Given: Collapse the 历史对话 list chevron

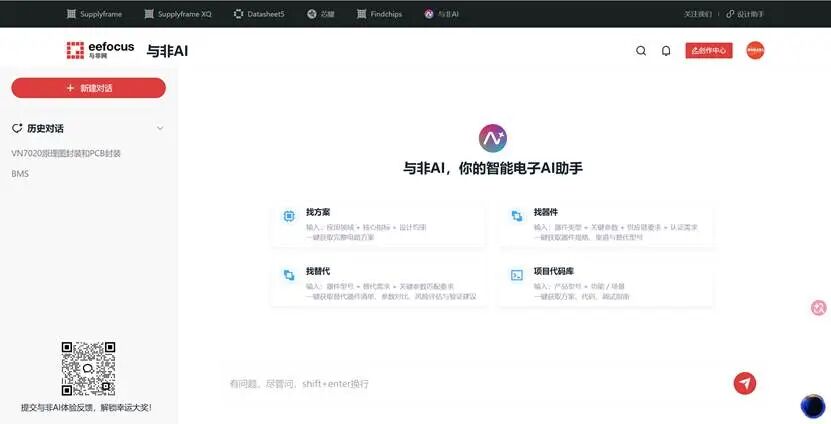Looking at the screenshot, I should [160, 128].
